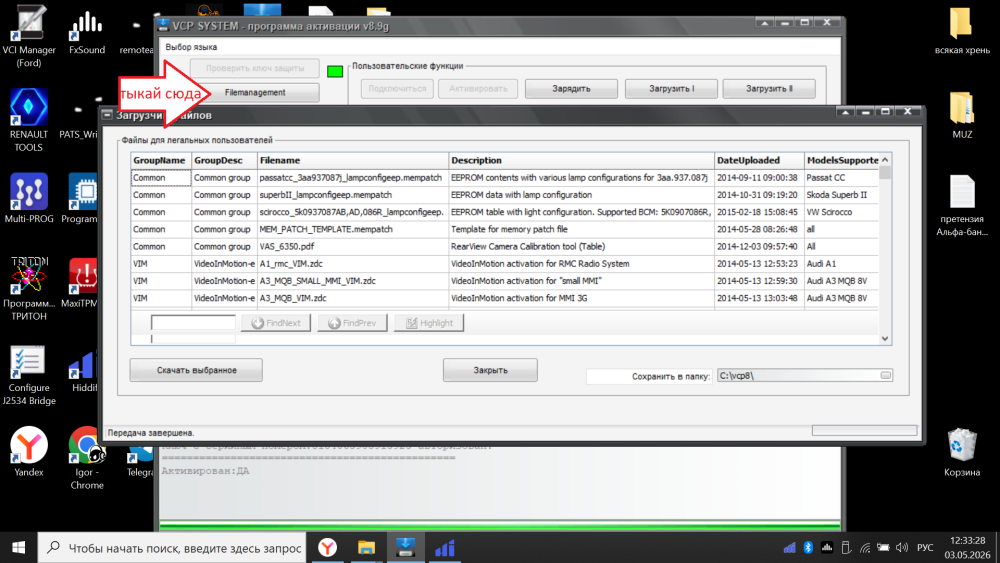Viewport: 1000px width, 563px height.
Task: Sort by the Filename column header
Action: [353, 160]
